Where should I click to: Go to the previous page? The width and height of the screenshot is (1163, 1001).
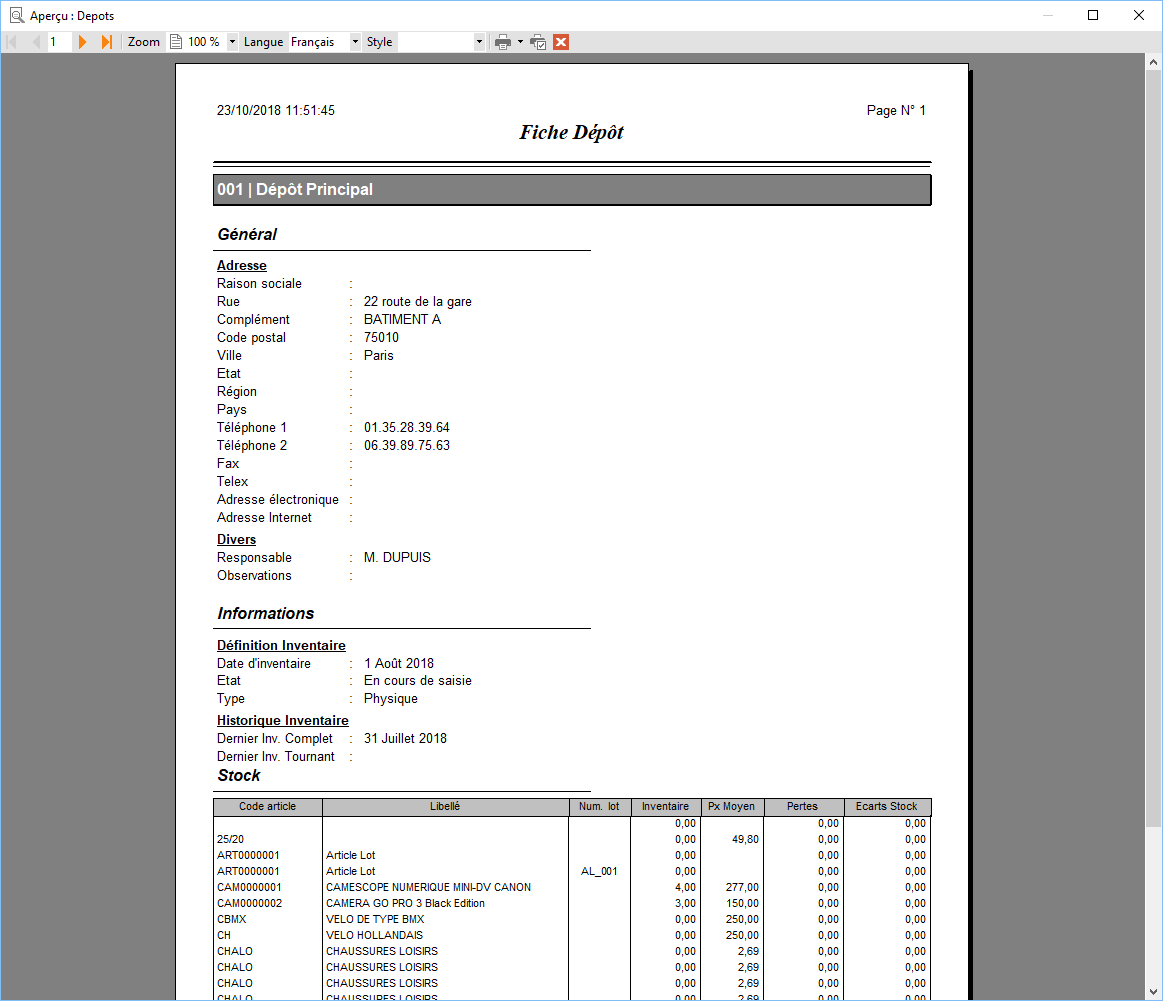pos(36,42)
